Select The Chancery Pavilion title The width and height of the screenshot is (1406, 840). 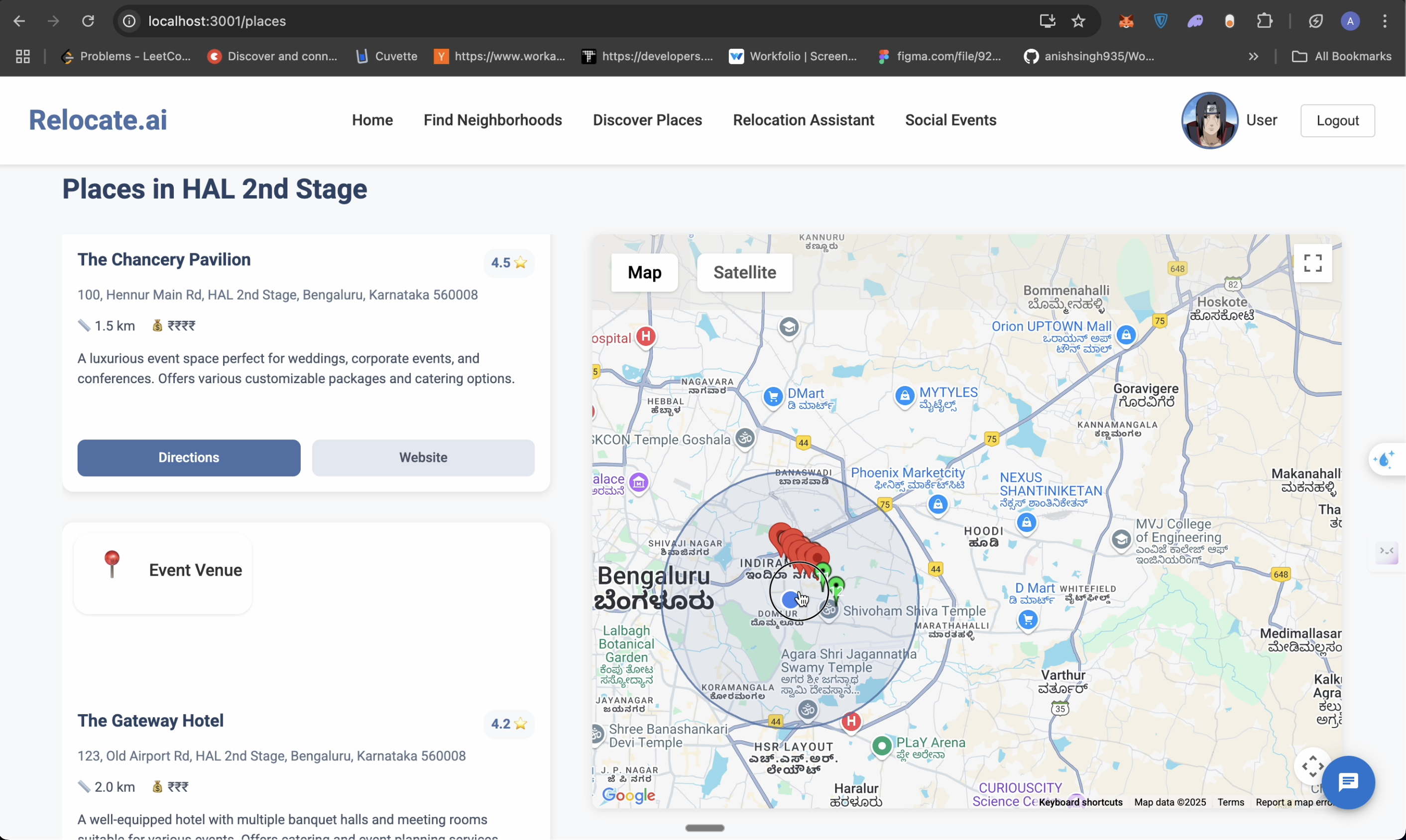tap(164, 259)
